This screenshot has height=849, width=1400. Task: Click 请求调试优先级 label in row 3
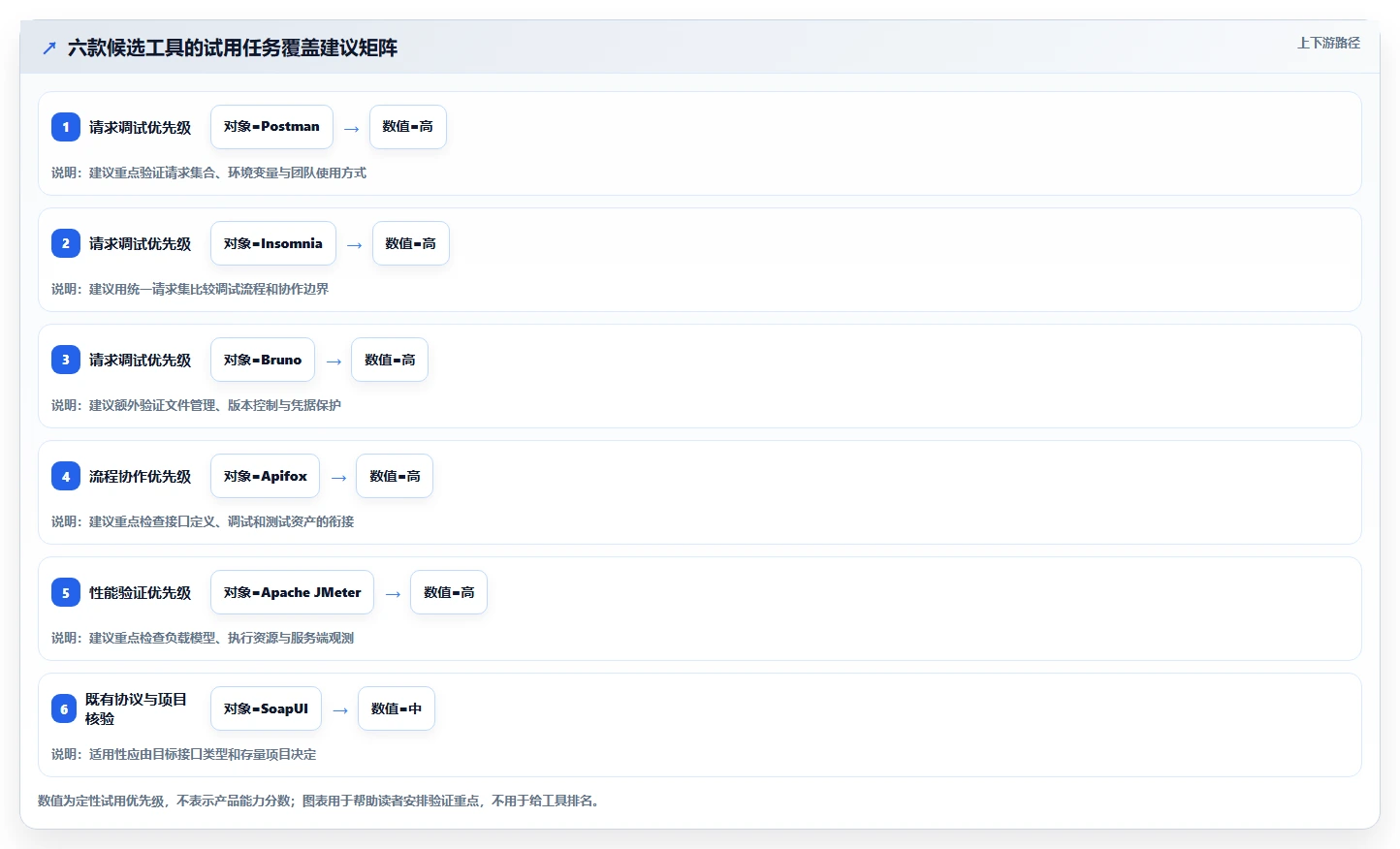(141, 360)
